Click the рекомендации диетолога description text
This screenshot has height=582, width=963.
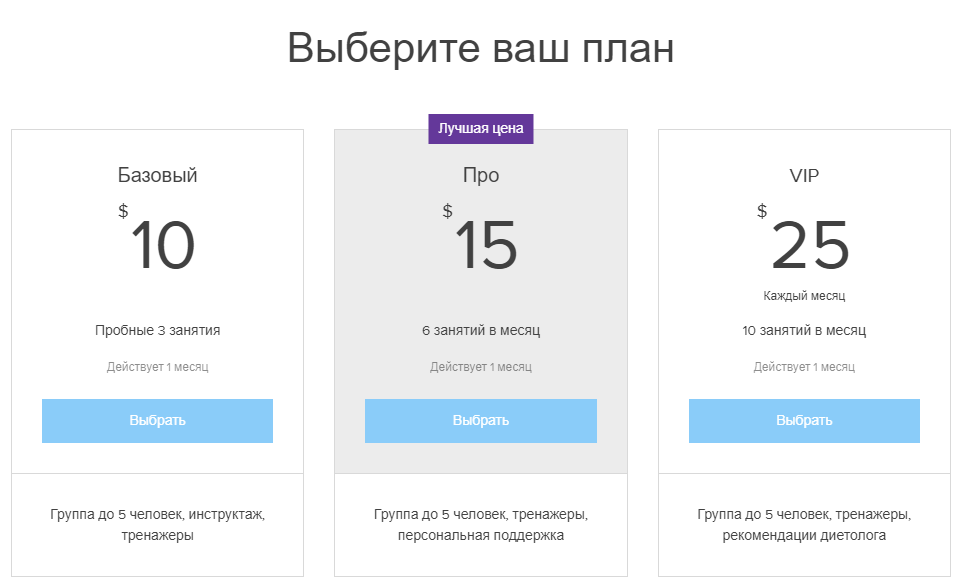click(x=804, y=536)
